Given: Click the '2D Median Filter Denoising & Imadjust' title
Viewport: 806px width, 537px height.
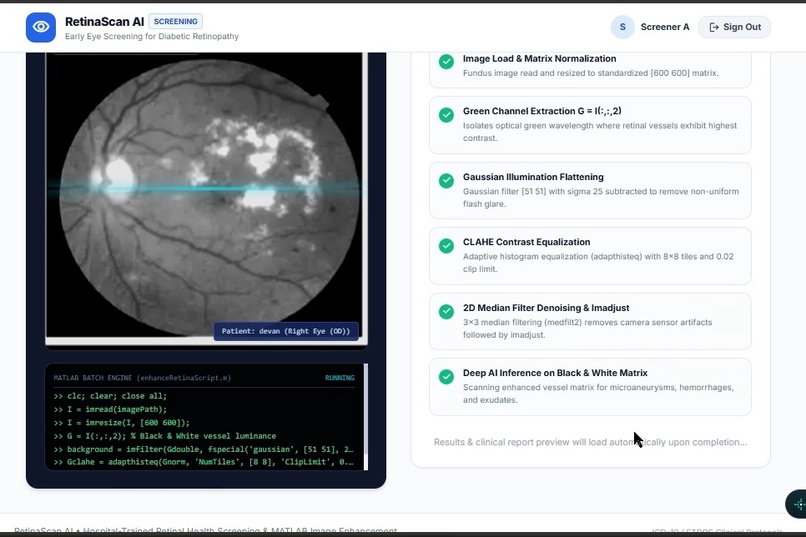Looking at the screenshot, I should [546, 308].
